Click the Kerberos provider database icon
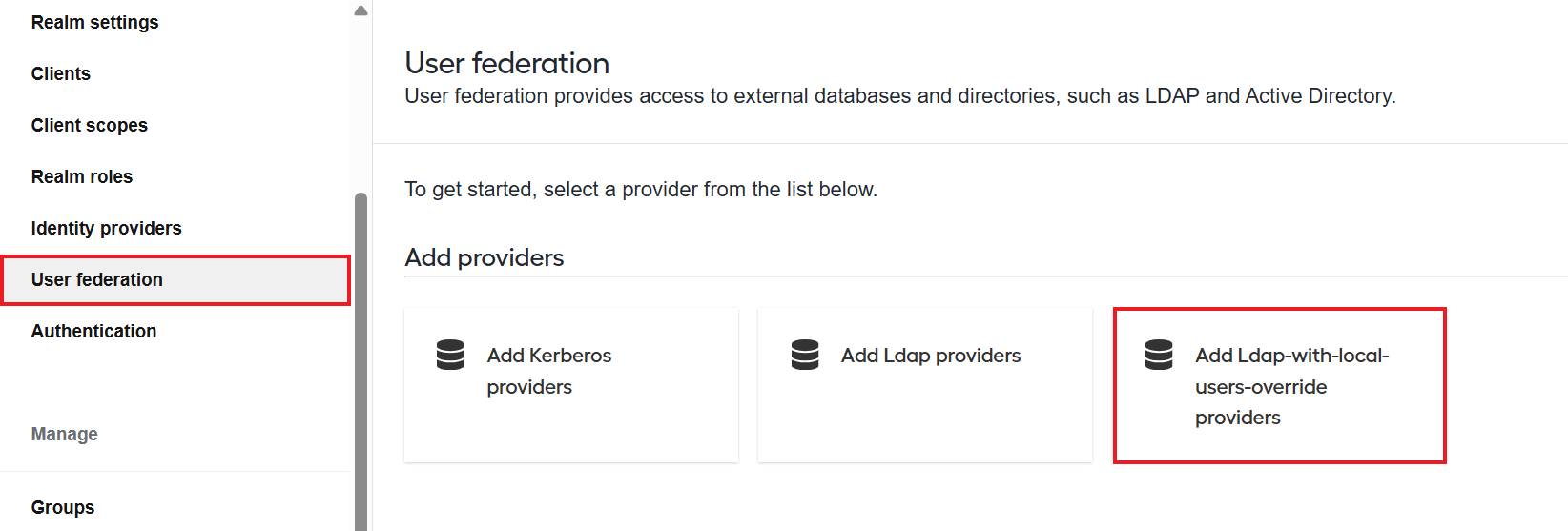The height and width of the screenshot is (531, 1568). 450,355
